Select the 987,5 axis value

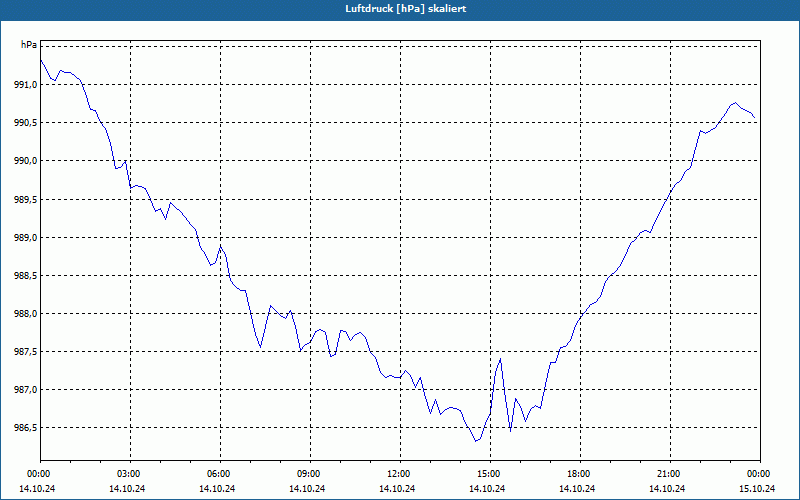(26, 352)
